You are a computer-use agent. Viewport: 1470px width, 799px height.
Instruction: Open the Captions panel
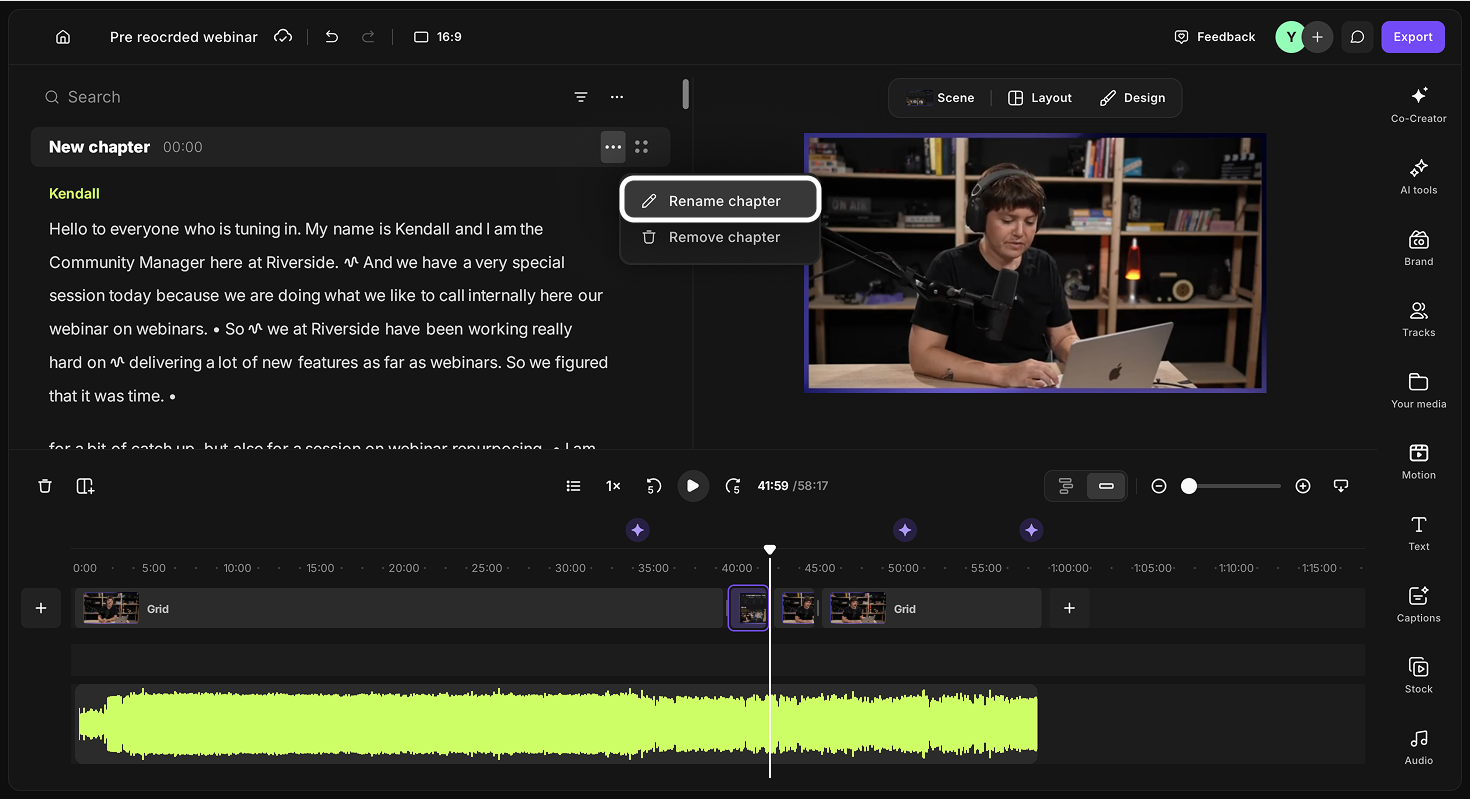coord(1418,604)
